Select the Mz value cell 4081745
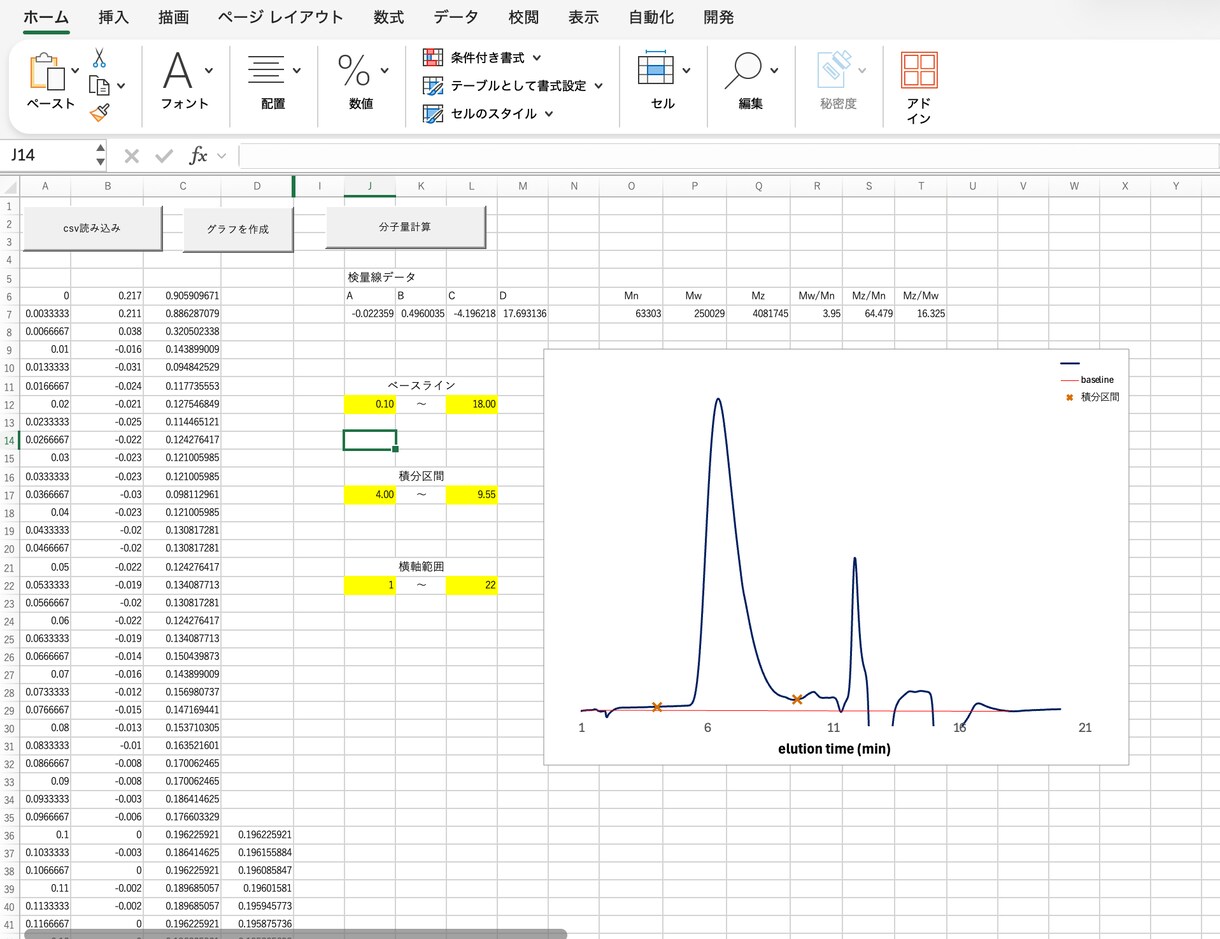Viewport: 1220px width, 939px height. pos(758,313)
